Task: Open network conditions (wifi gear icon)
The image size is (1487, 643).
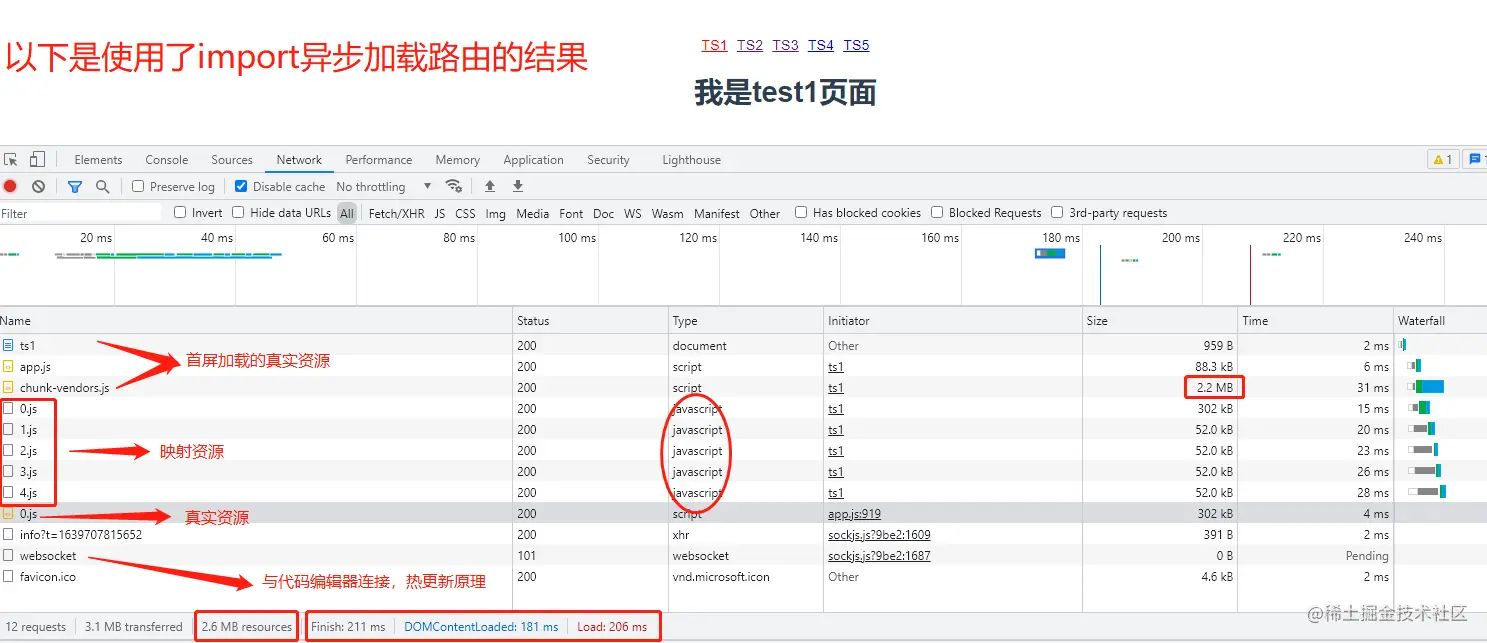Action: (x=454, y=186)
